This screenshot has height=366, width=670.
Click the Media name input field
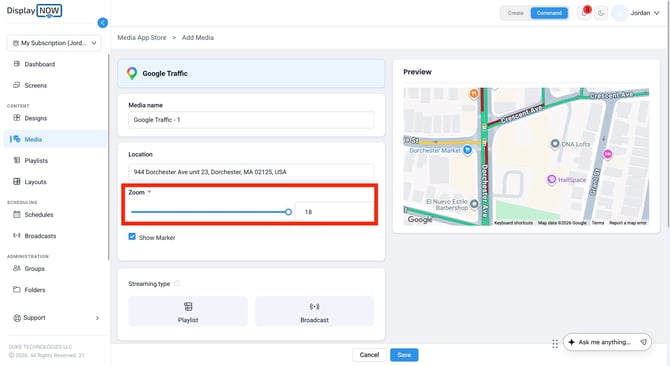pyautogui.click(x=251, y=120)
